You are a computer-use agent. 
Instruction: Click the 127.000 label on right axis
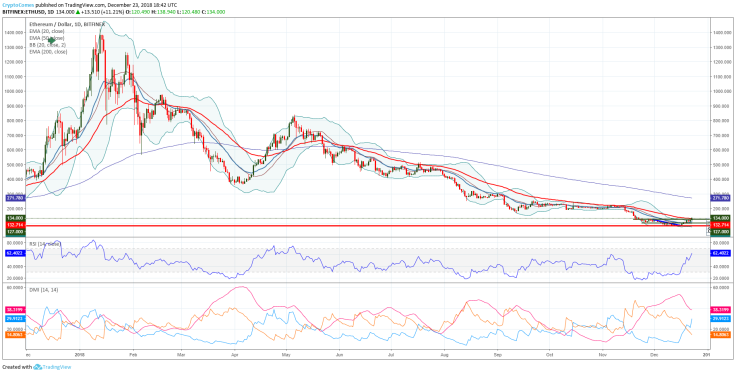[x=720, y=231]
